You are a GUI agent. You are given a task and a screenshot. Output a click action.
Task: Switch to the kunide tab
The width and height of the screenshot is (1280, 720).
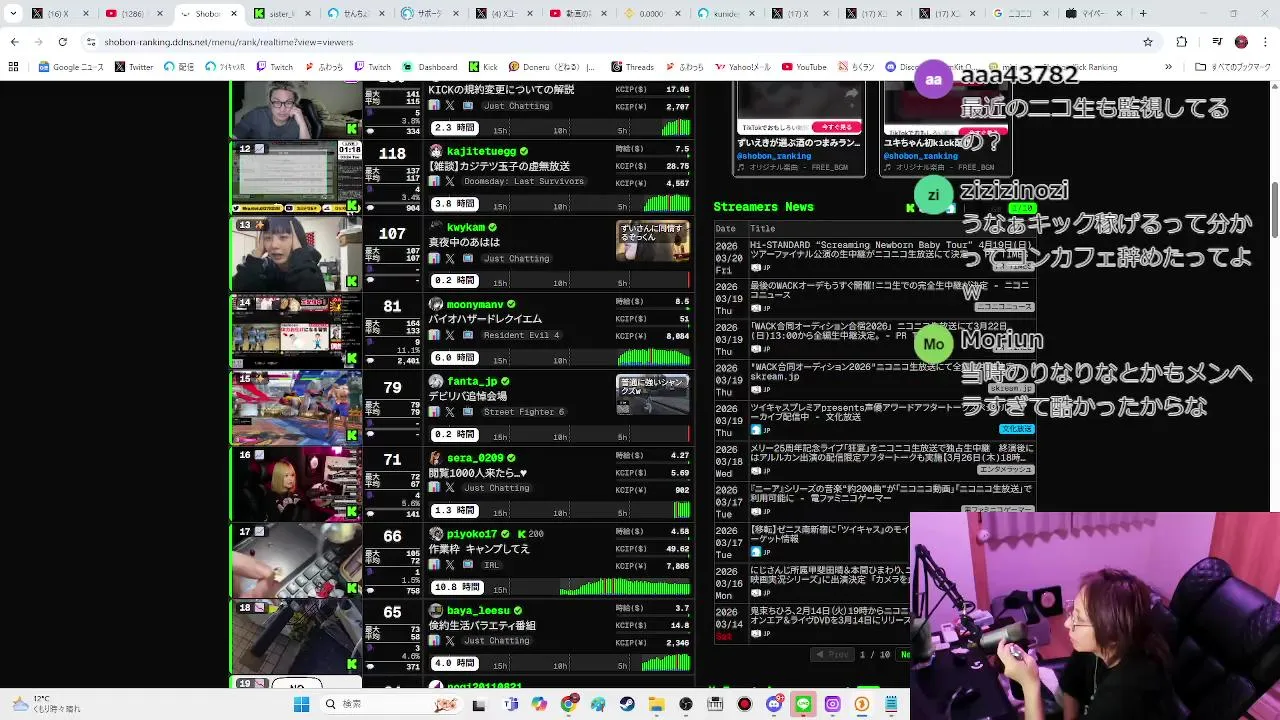726,14
